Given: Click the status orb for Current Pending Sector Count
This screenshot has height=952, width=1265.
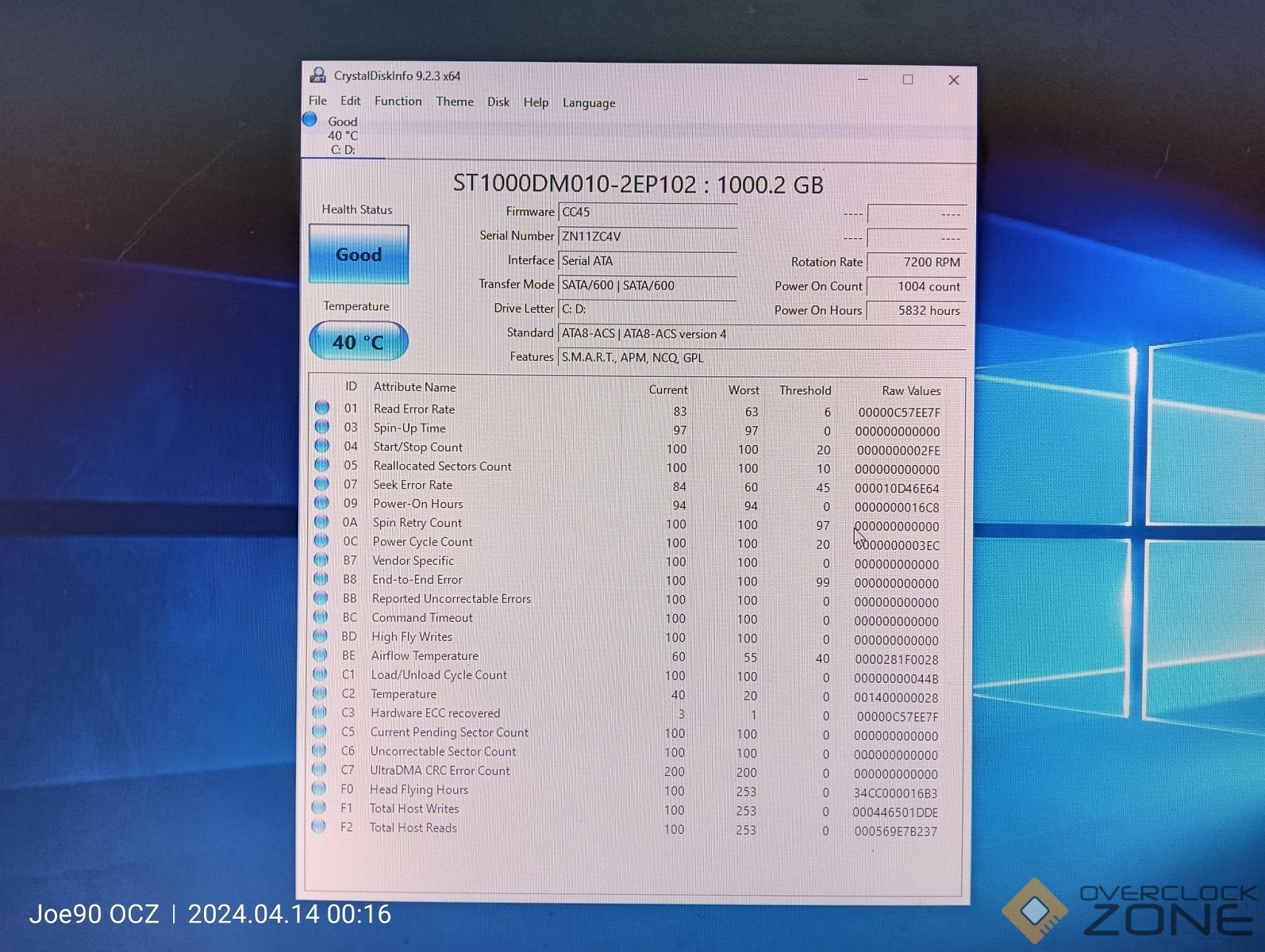Looking at the screenshot, I should coord(320,731).
